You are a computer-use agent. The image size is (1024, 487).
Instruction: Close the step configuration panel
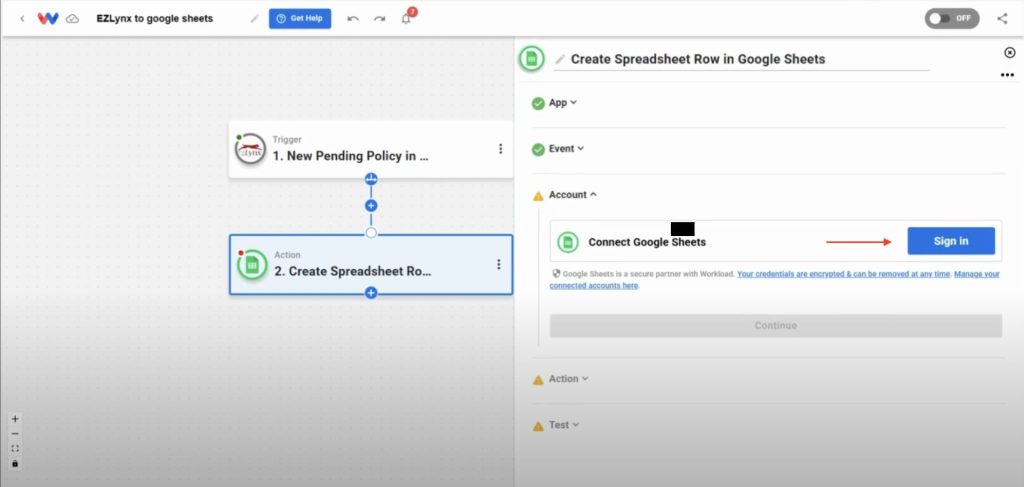1010,52
